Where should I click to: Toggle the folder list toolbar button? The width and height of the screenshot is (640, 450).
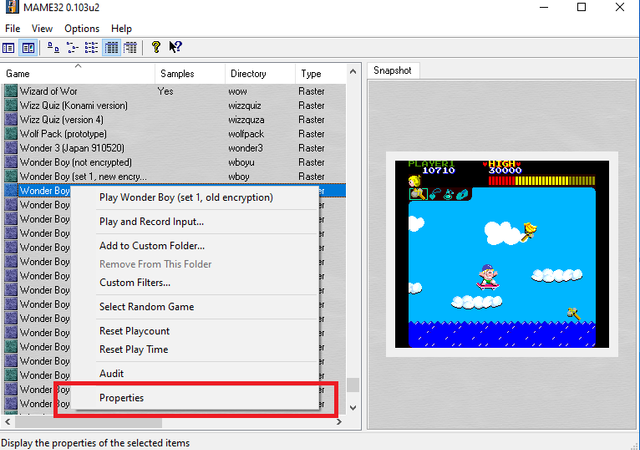pos(9,48)
